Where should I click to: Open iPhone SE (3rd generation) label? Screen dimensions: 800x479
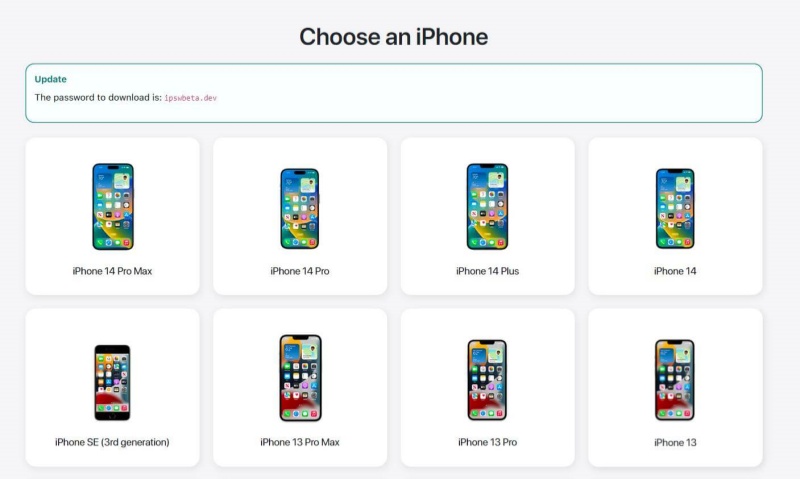coord(112,442)
